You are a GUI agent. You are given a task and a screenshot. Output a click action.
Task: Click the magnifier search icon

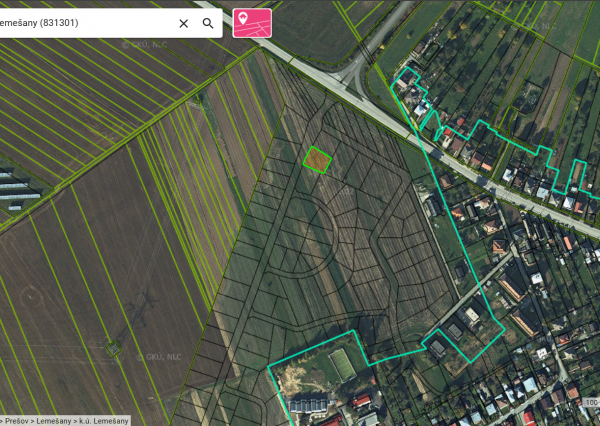[x=208, y=23]
